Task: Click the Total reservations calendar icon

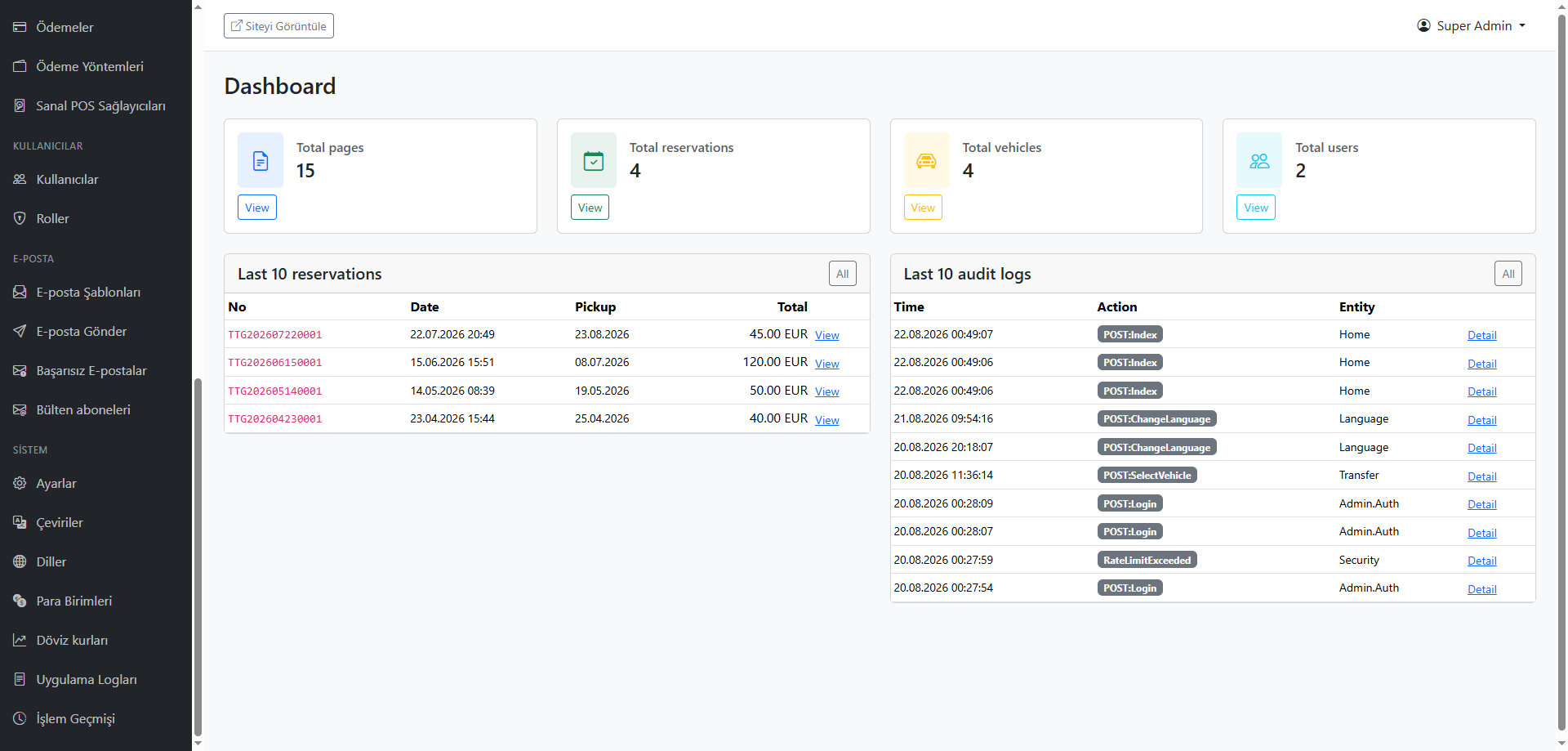Action: 594,160
